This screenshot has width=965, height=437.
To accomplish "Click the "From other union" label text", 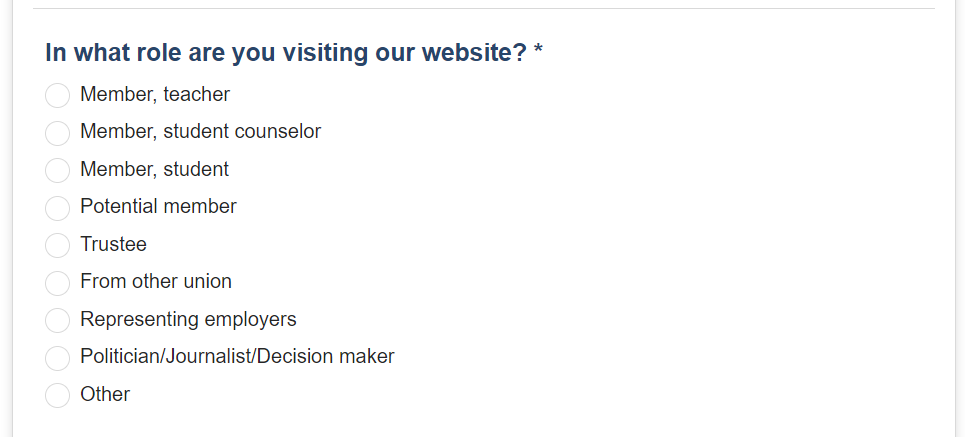I will tap(156, 281).
